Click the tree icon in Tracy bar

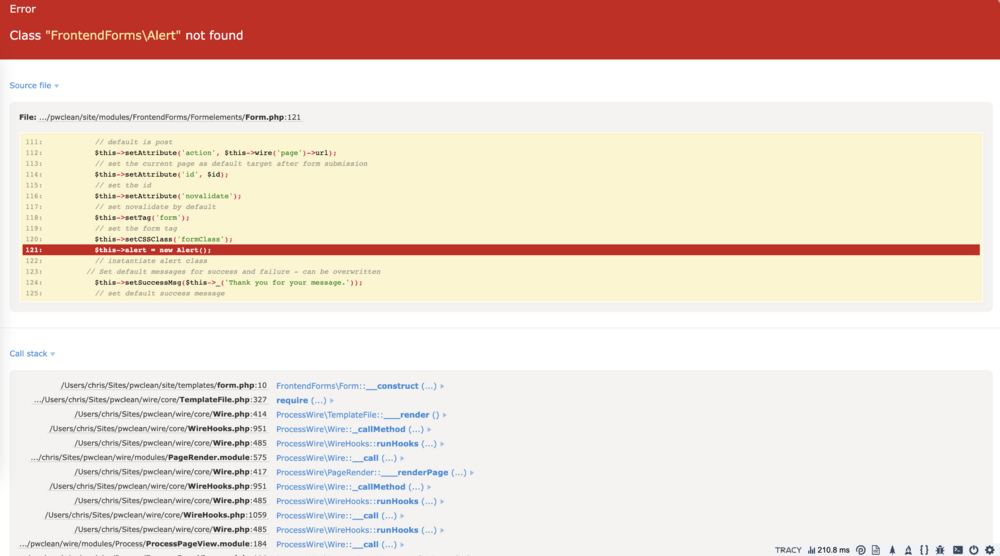[x=892, y=550]
